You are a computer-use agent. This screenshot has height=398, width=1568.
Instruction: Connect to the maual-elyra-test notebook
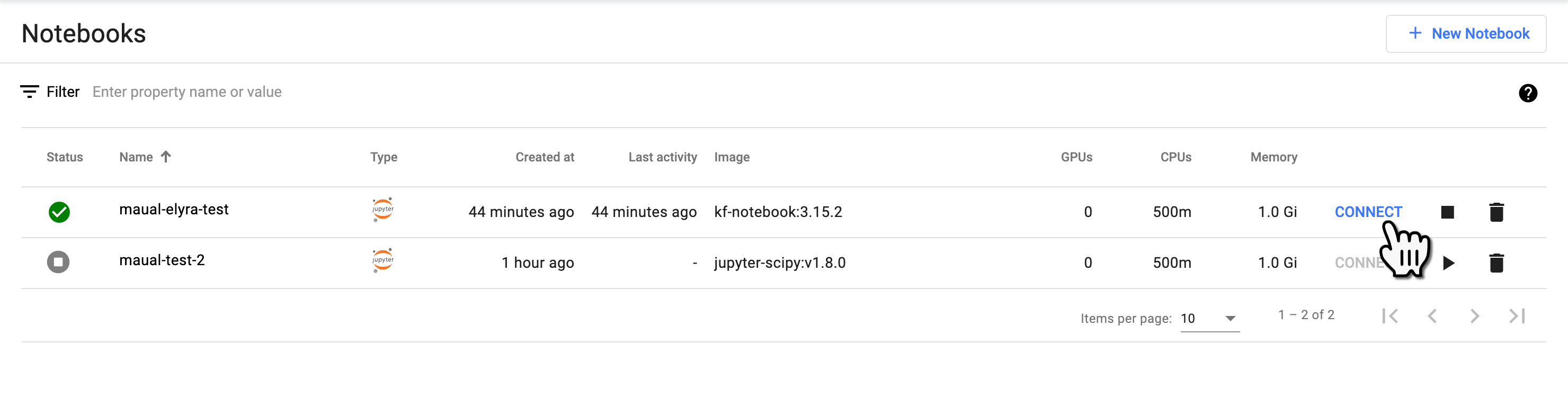pos(1368,212)
